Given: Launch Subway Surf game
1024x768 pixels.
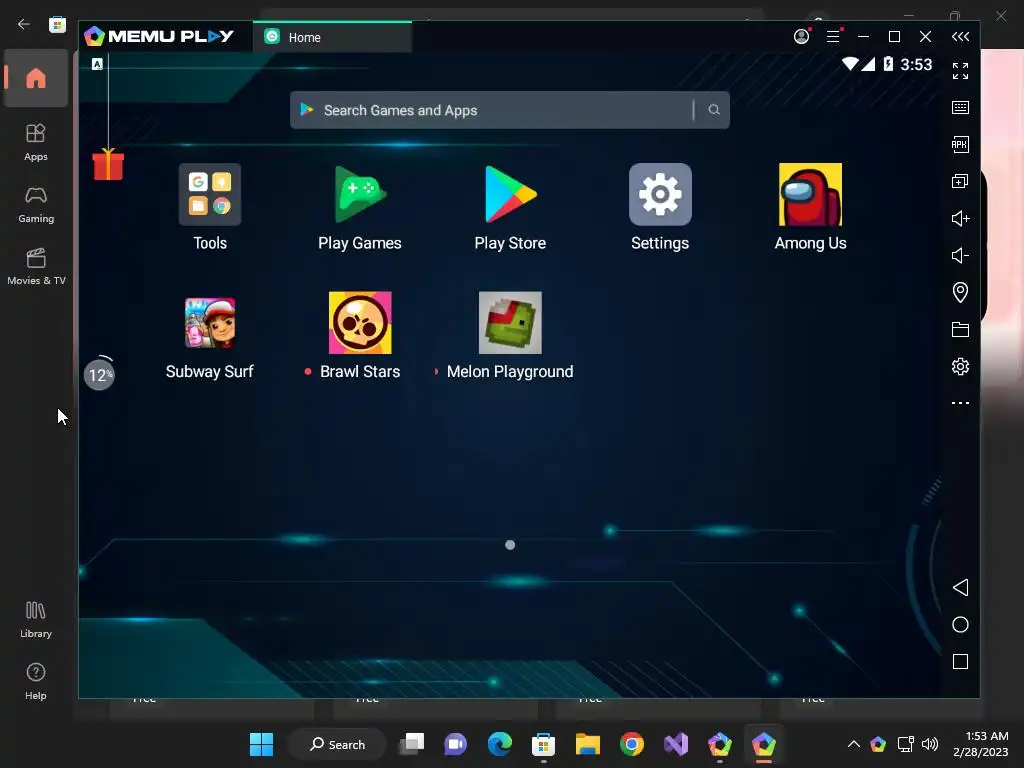Looking at the screenshot, I should coord(210,323).
